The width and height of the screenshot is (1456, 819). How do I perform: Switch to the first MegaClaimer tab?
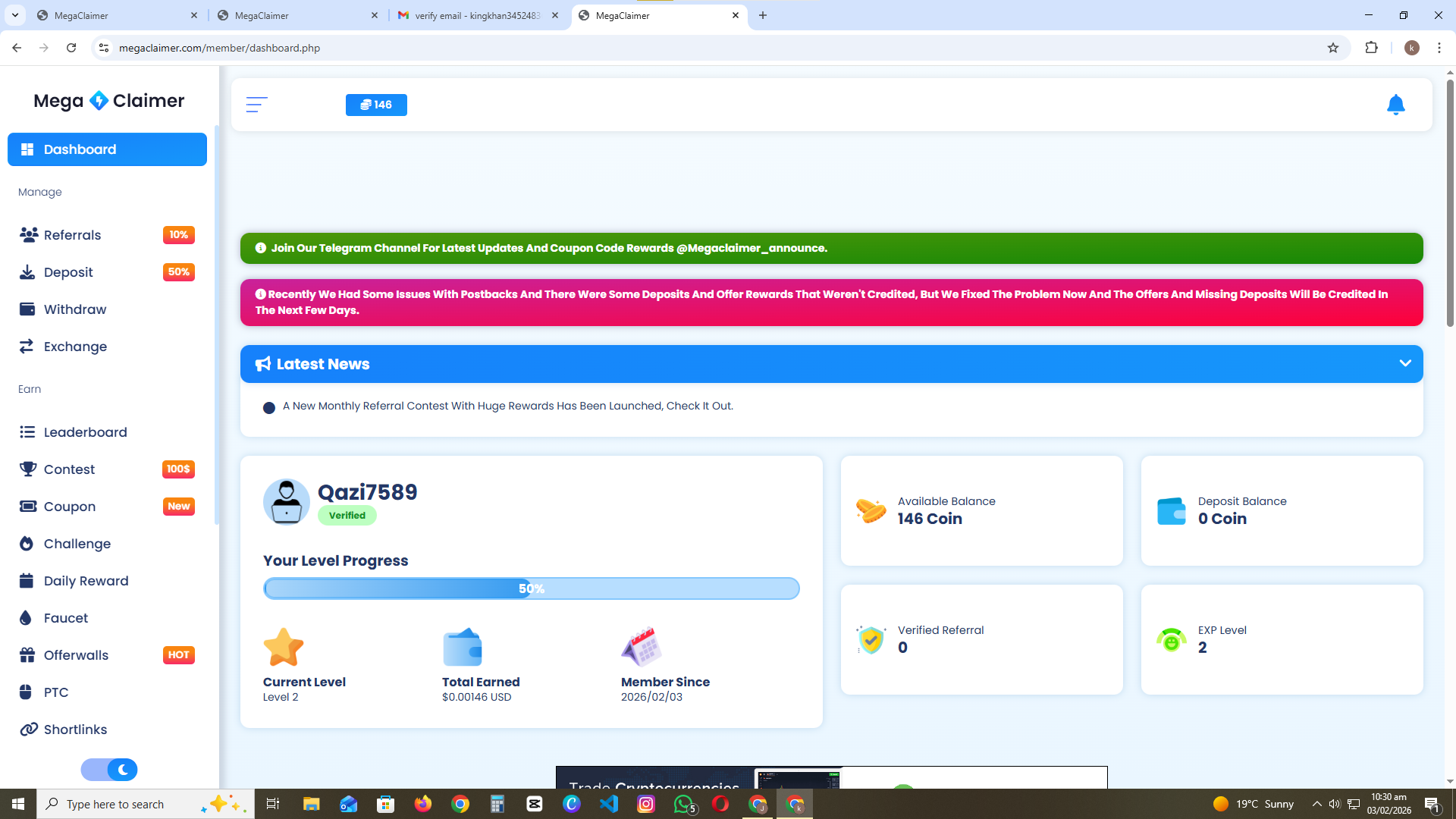118,15
